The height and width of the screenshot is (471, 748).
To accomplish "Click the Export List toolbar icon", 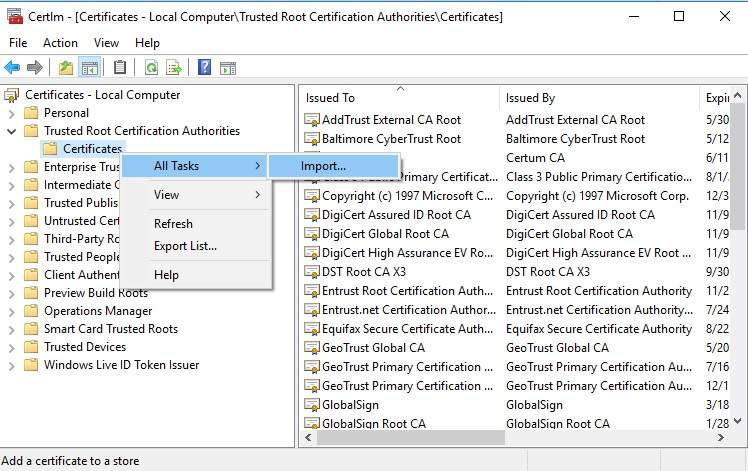I will pyautogui.click(x=174, y=68).
